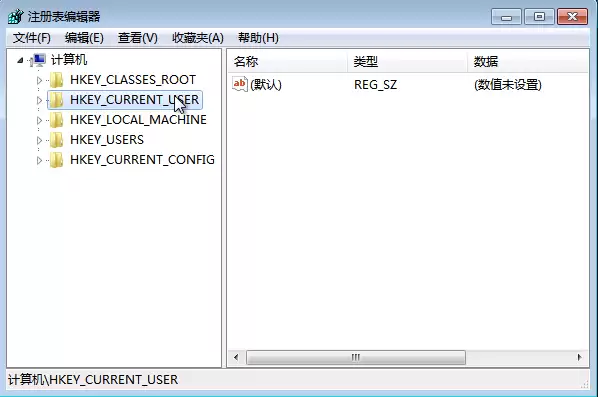The width and height of the screenshot is (598, 397).
Task: Click the horizontal scrollbar left arrow
Action: [x=236, y=357]
